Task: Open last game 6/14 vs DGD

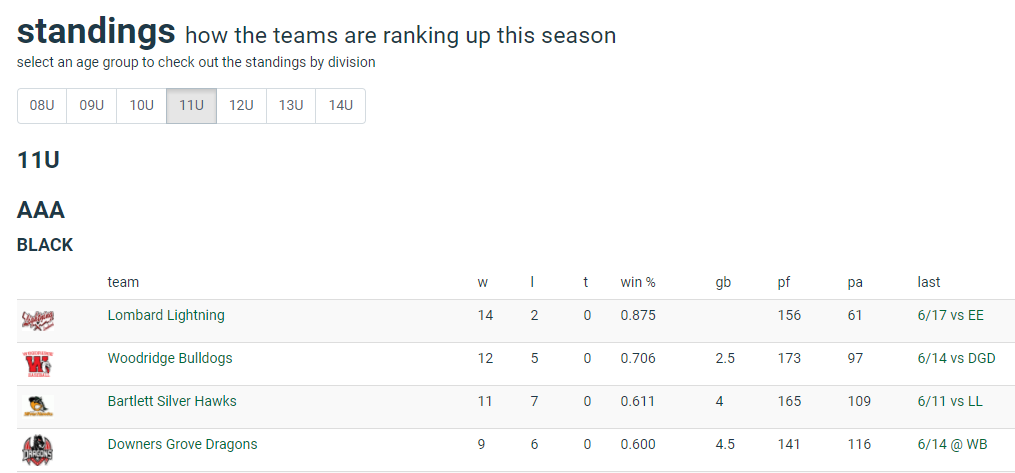Action: pos(956,358)
